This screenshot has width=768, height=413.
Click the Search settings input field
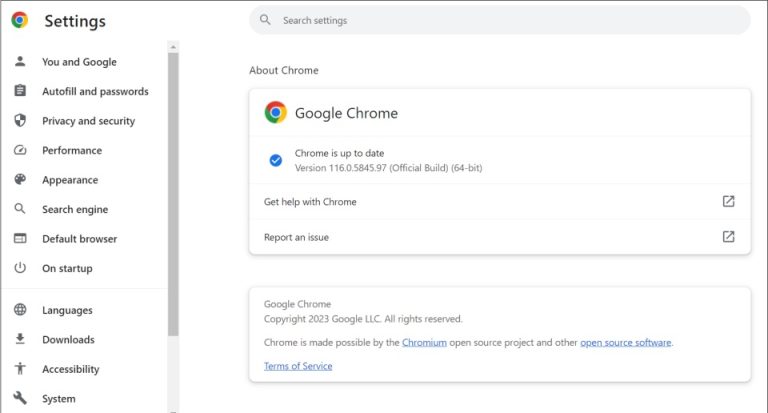tap(500, 20)
